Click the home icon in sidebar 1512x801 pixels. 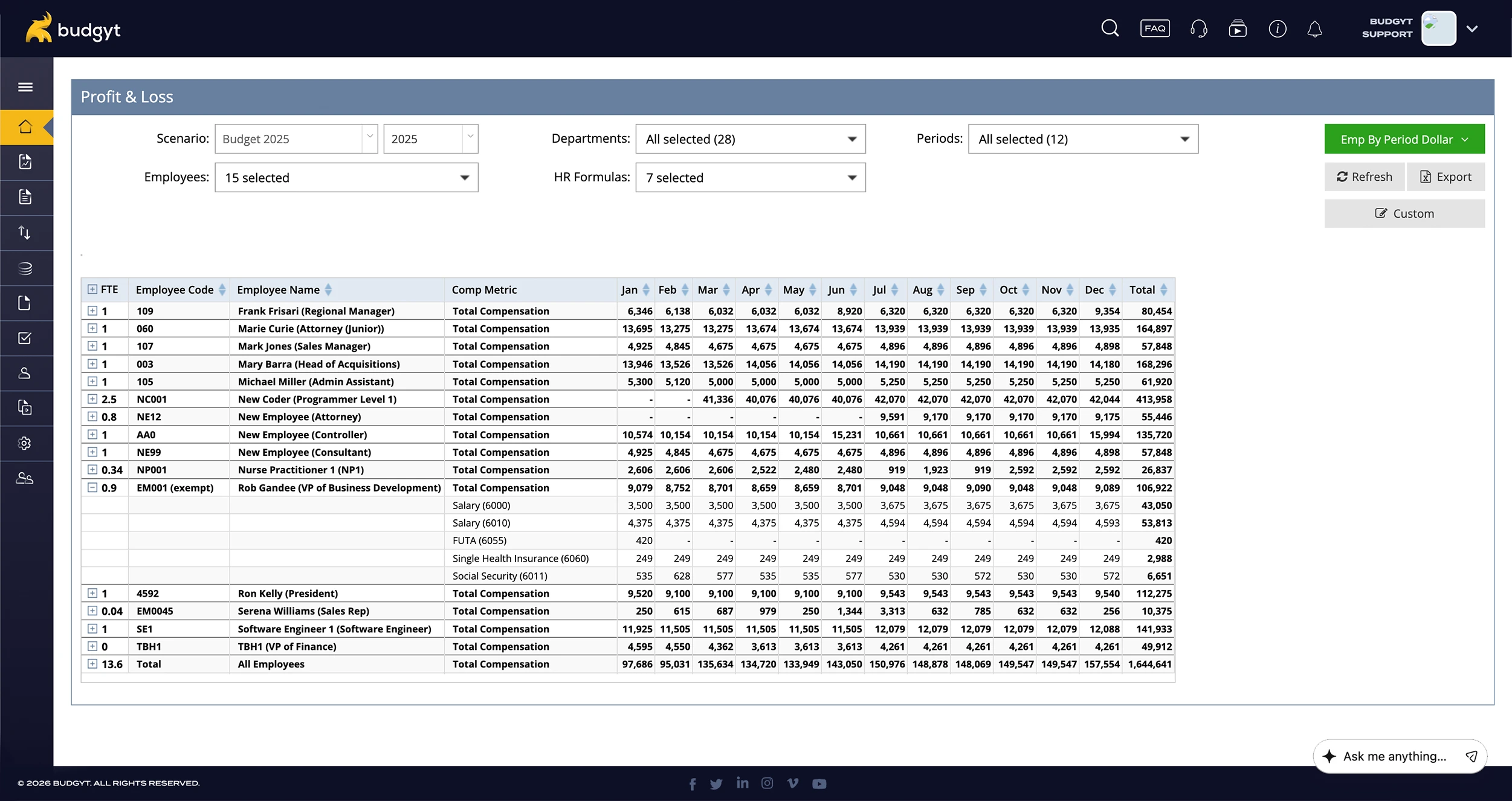[25, 126]
